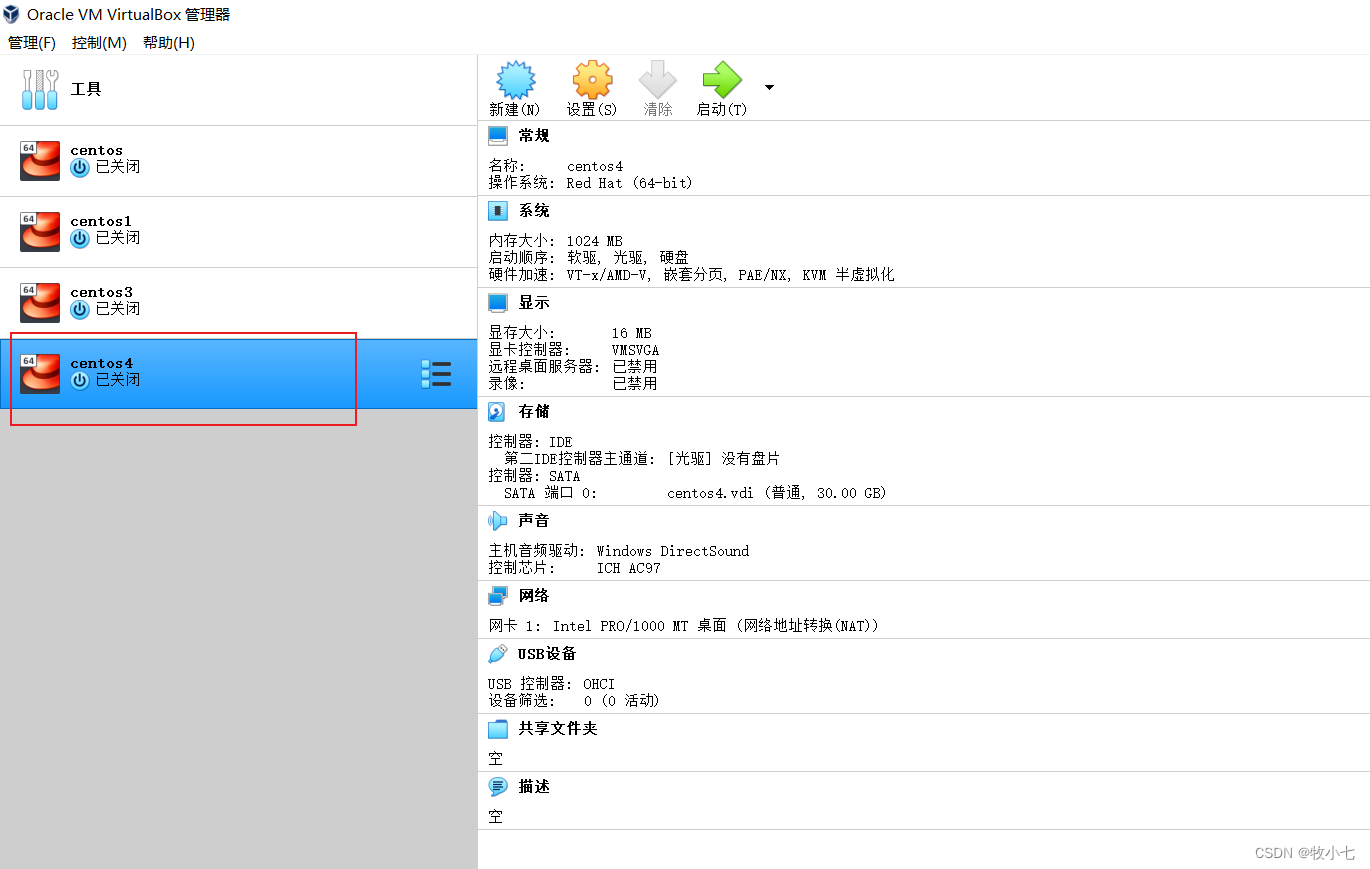Click the 内存大小 1024 MB value
The image size is (1370, 869).
(x=594, y=241)
